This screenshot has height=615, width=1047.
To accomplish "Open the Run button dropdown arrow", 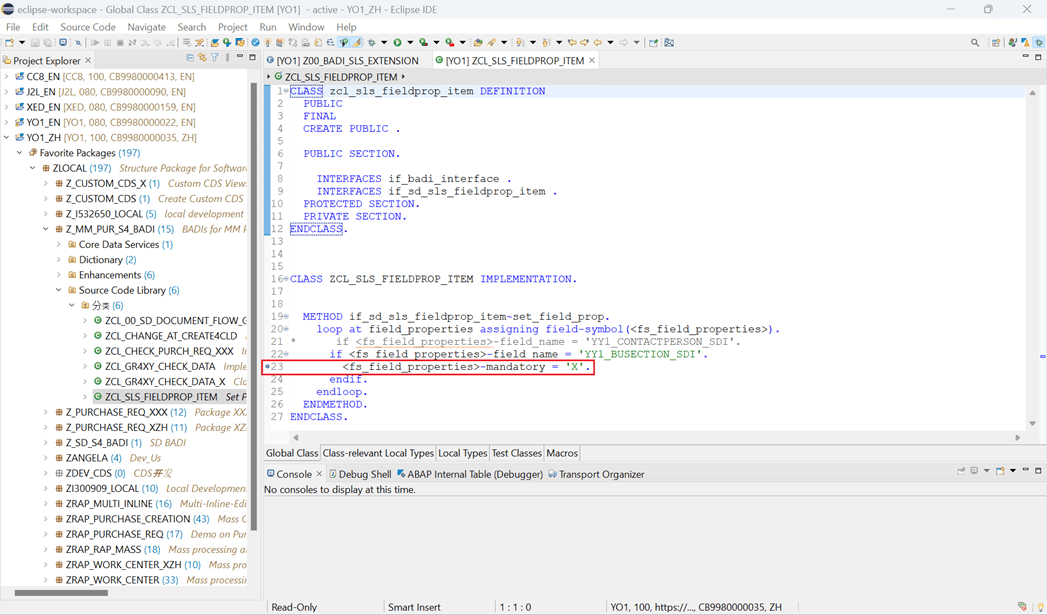I will pos(410,42).
